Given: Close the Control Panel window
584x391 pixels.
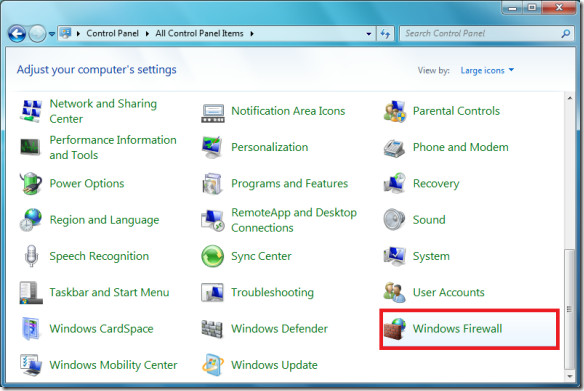Looking at the screenshot, I should (x=559, y=7).
